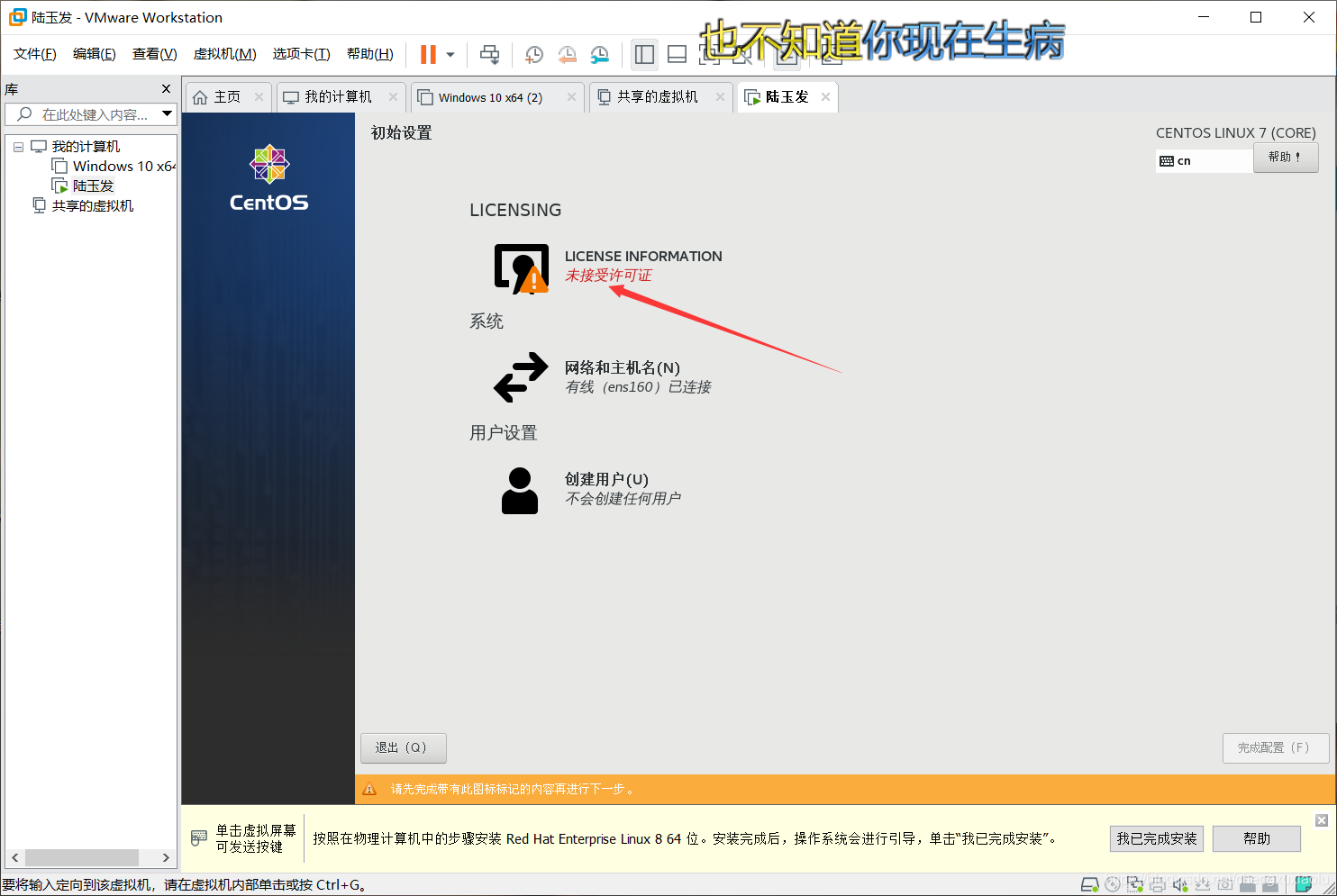Click the hard disk status icon

point(1089,884)
